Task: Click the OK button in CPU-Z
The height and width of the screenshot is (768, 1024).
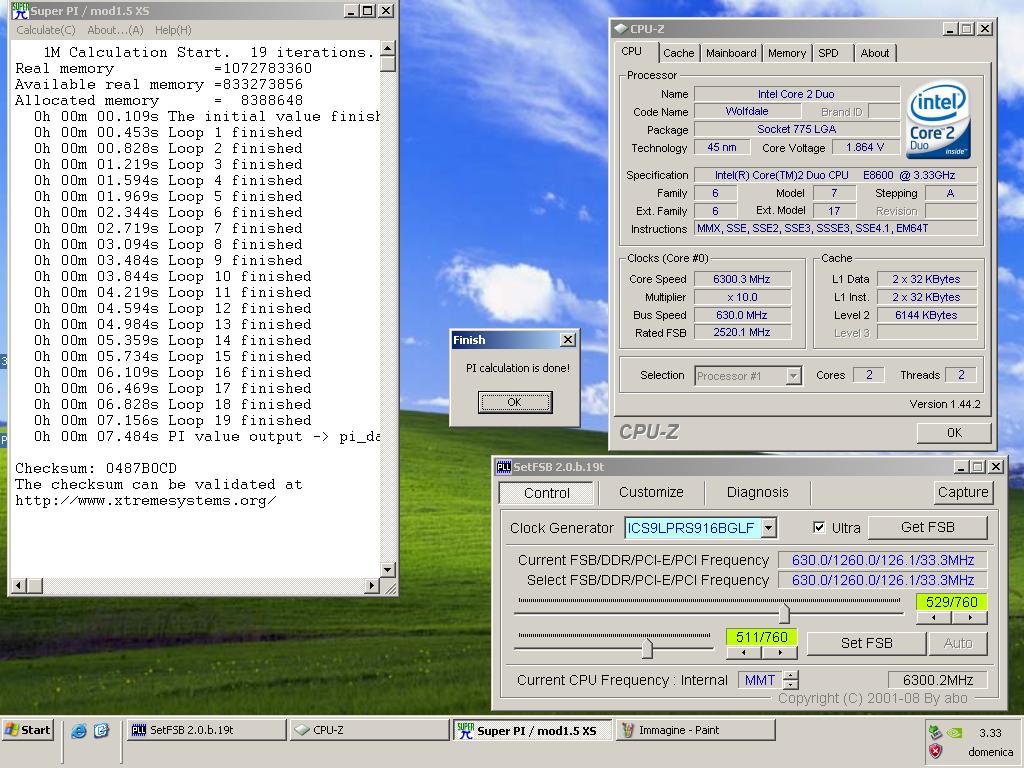Action: 954,432
